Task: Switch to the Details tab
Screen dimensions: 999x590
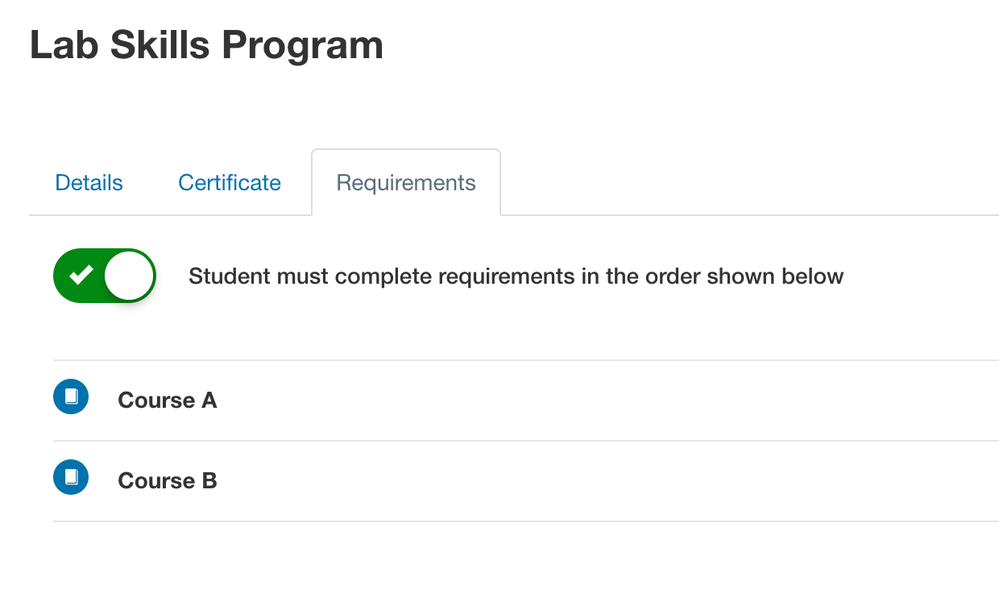Action: coord(89,183)
